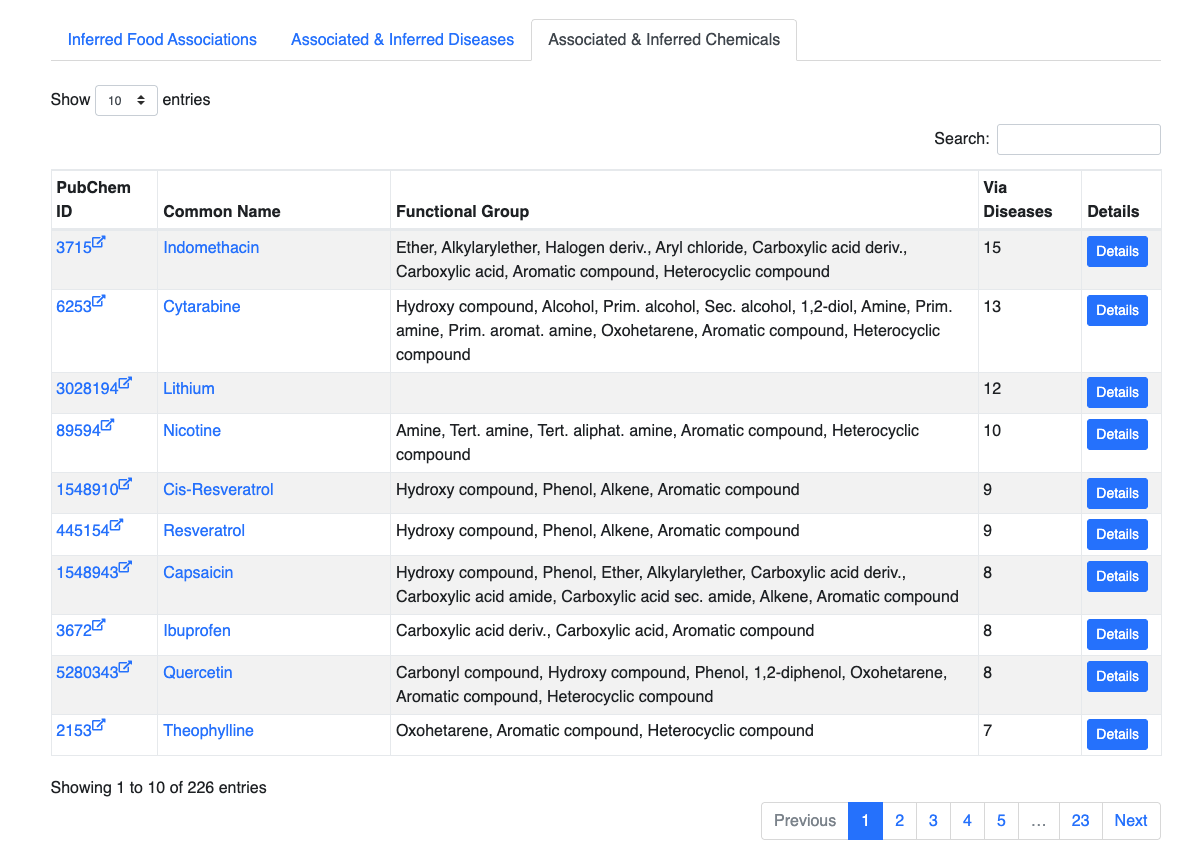Focus the table Search input field
Viewport: 1204px width, 851px height.
(x=1079, y=139)
